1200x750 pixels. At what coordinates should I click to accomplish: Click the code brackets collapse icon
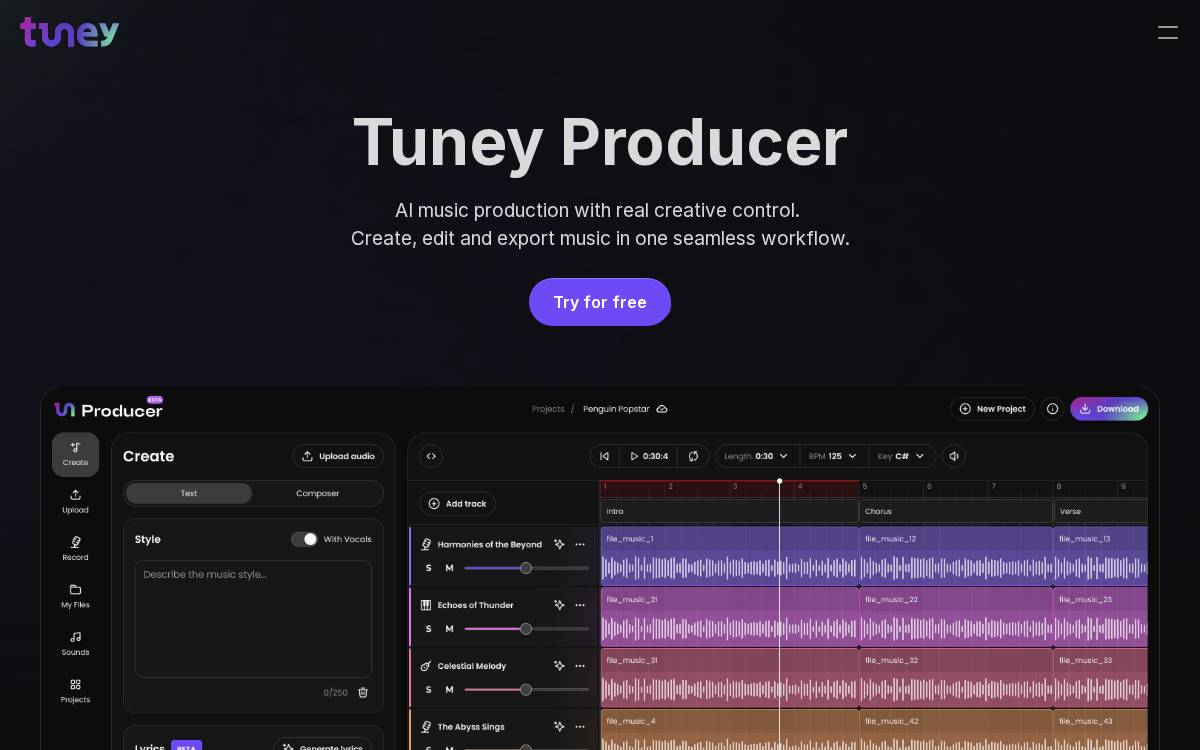point(431,456)
